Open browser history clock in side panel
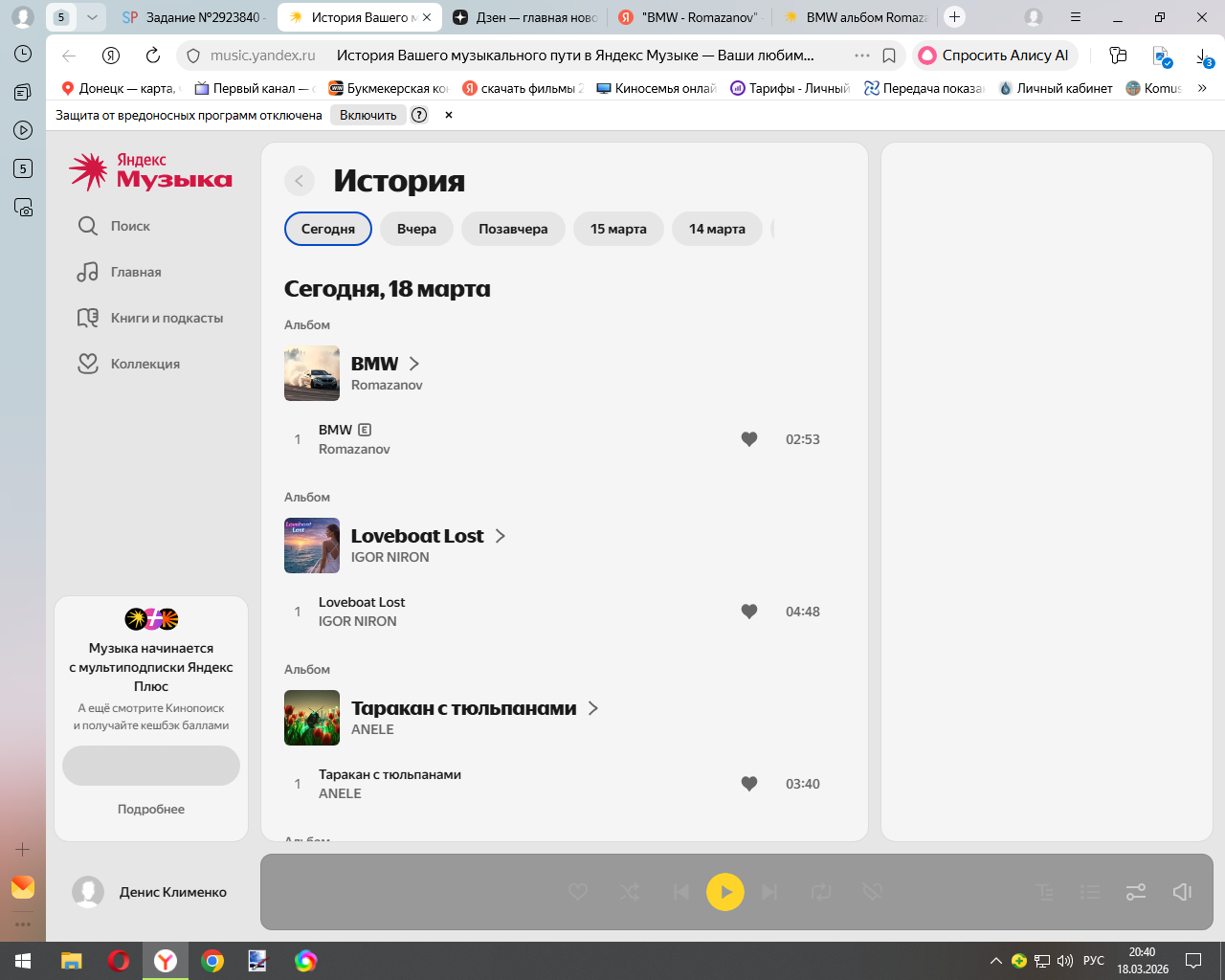The height and width of the screenshot is (980, 1225). pos(23,54)
